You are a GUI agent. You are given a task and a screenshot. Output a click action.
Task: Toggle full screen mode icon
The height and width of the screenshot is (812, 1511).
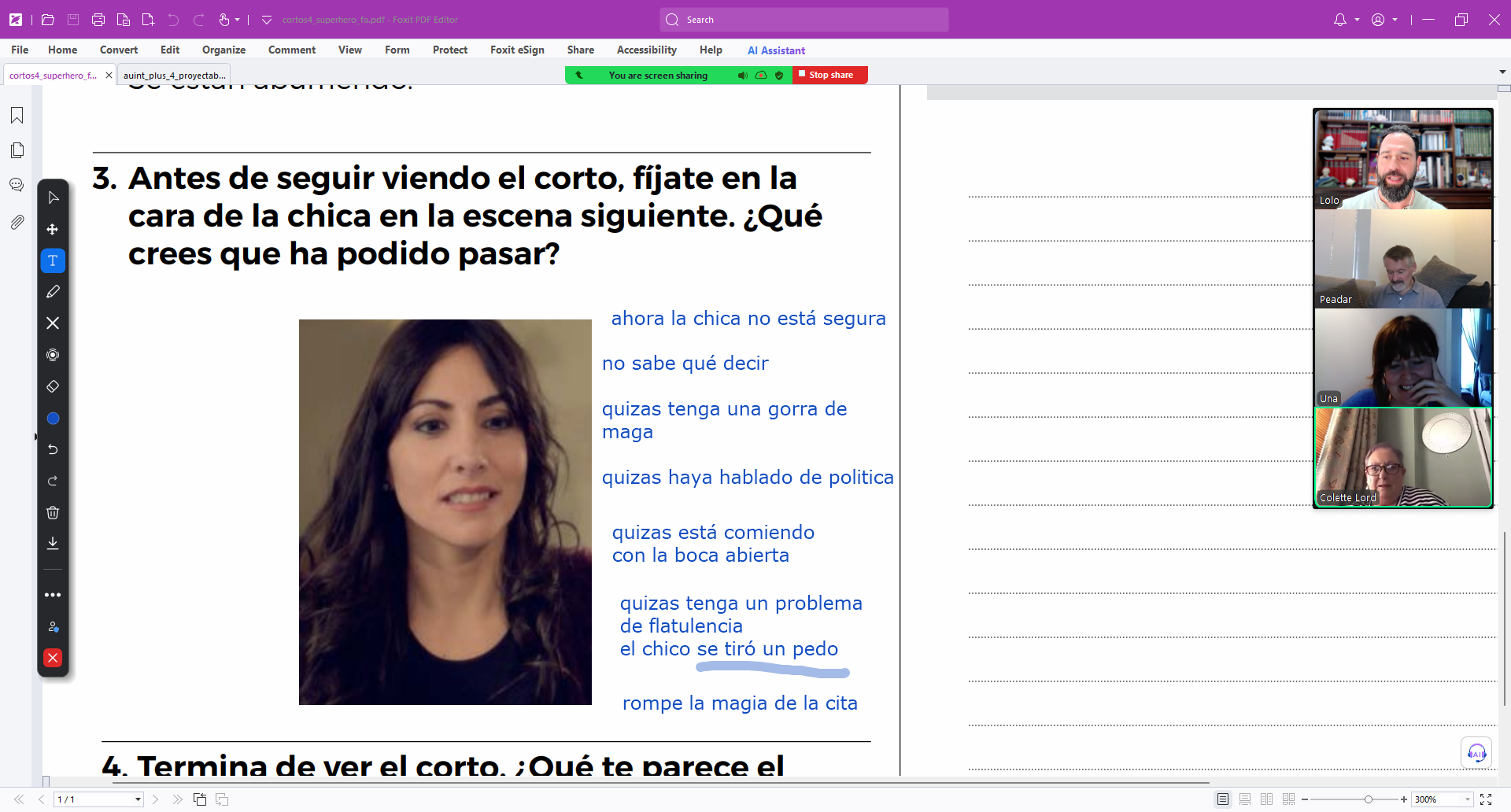click(x=1486, y=799)
